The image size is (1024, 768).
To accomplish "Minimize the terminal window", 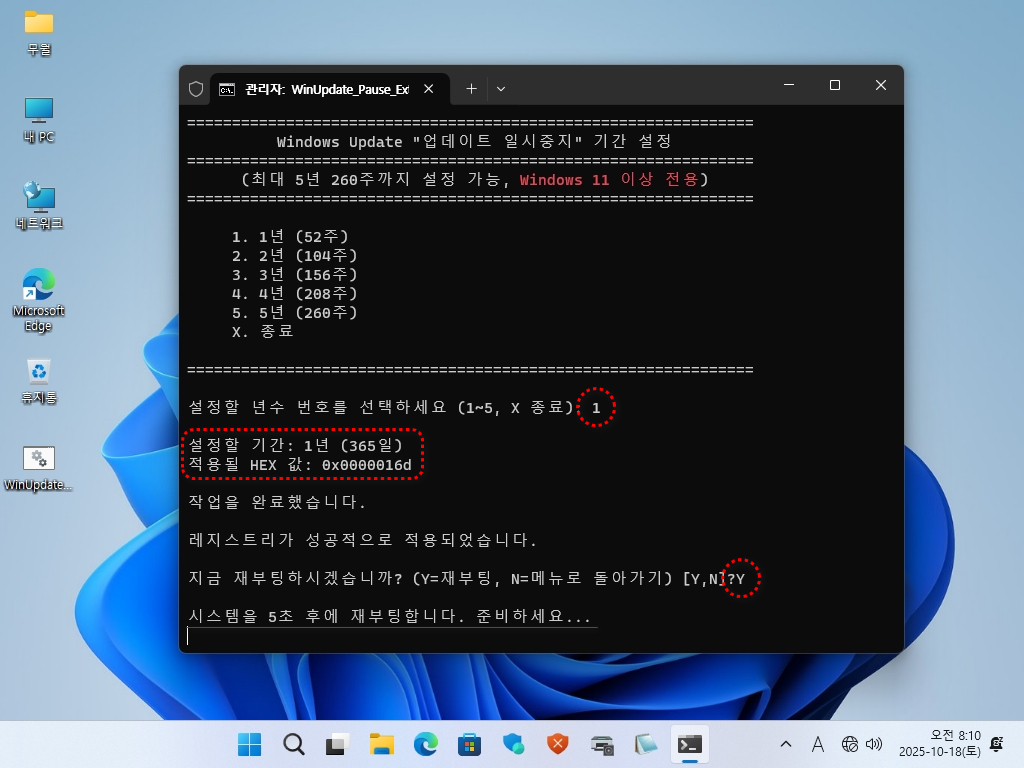I will pyautogui.click(x=789, y=86).
